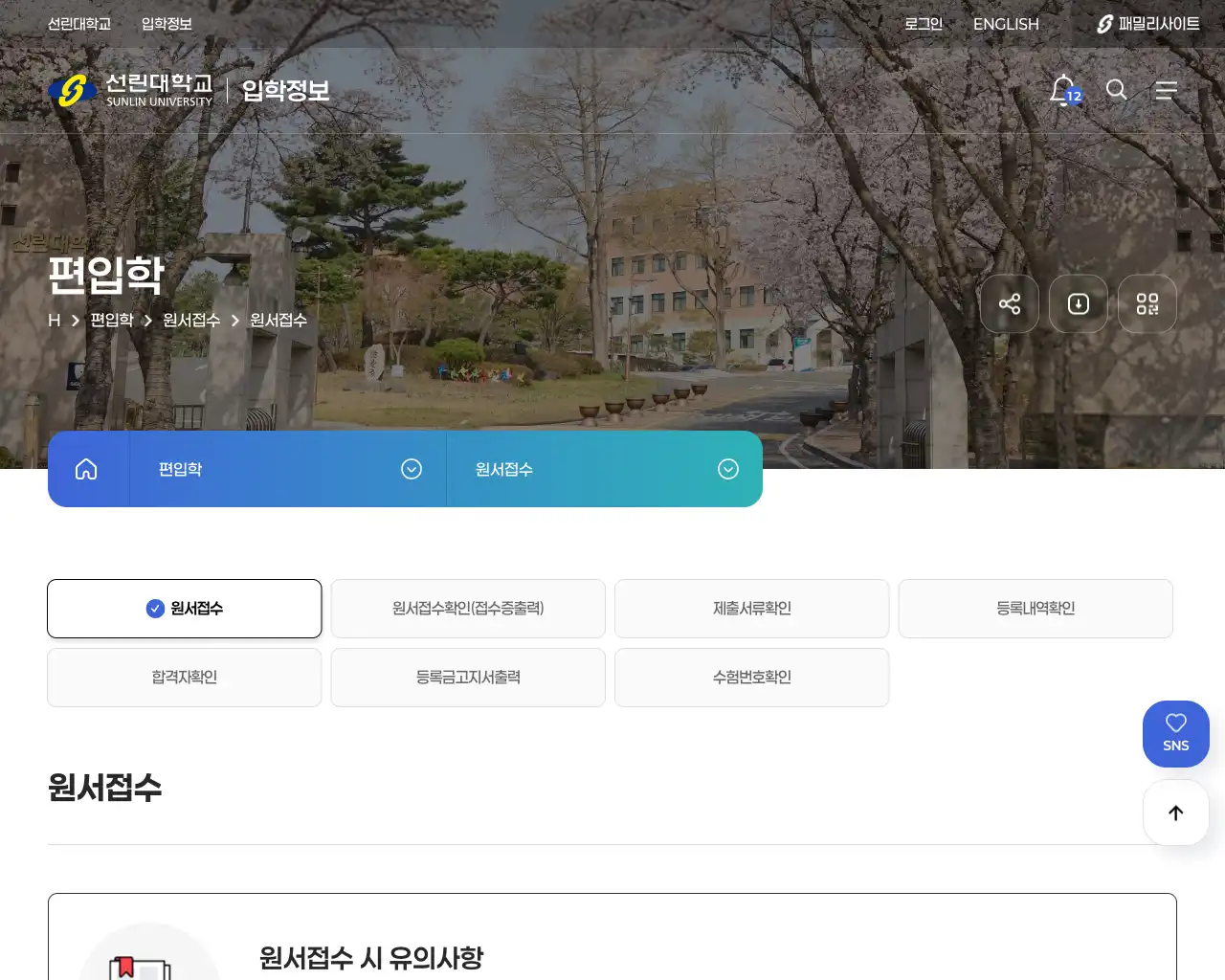Select the 원서접수 tab

(185, 609)
